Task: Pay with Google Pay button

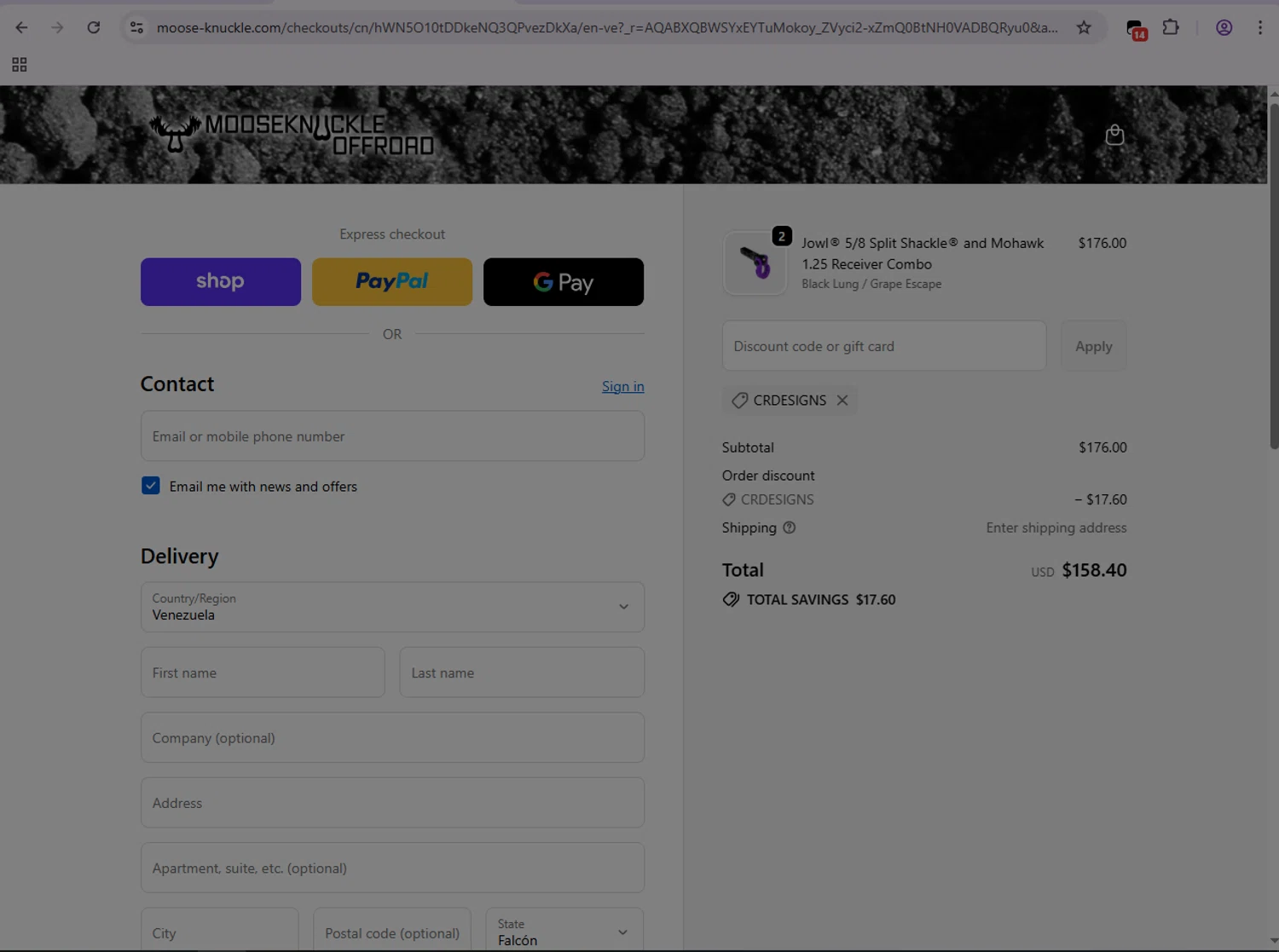Action: [564, 282]
